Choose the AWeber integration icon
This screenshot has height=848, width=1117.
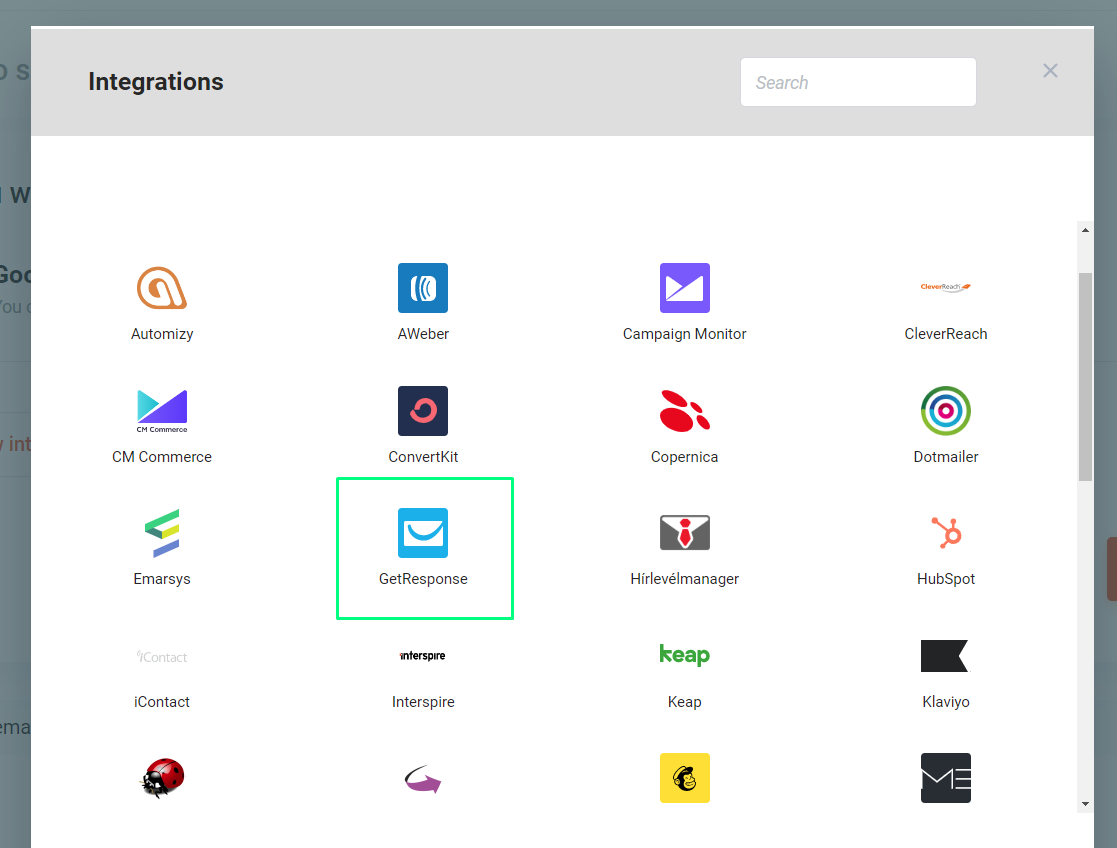point(423,288)
